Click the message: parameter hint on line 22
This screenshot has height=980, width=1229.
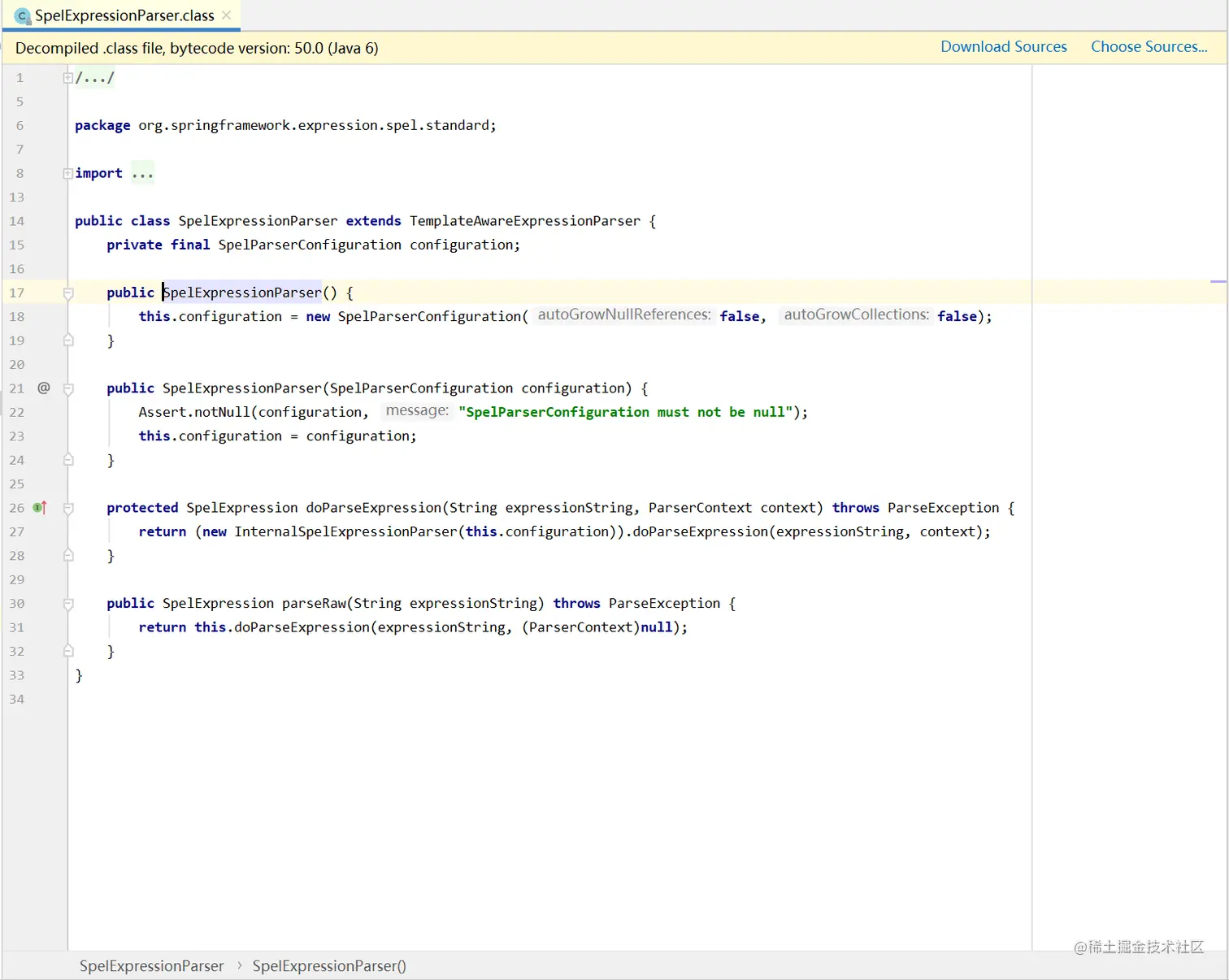(x=417, y=410)
